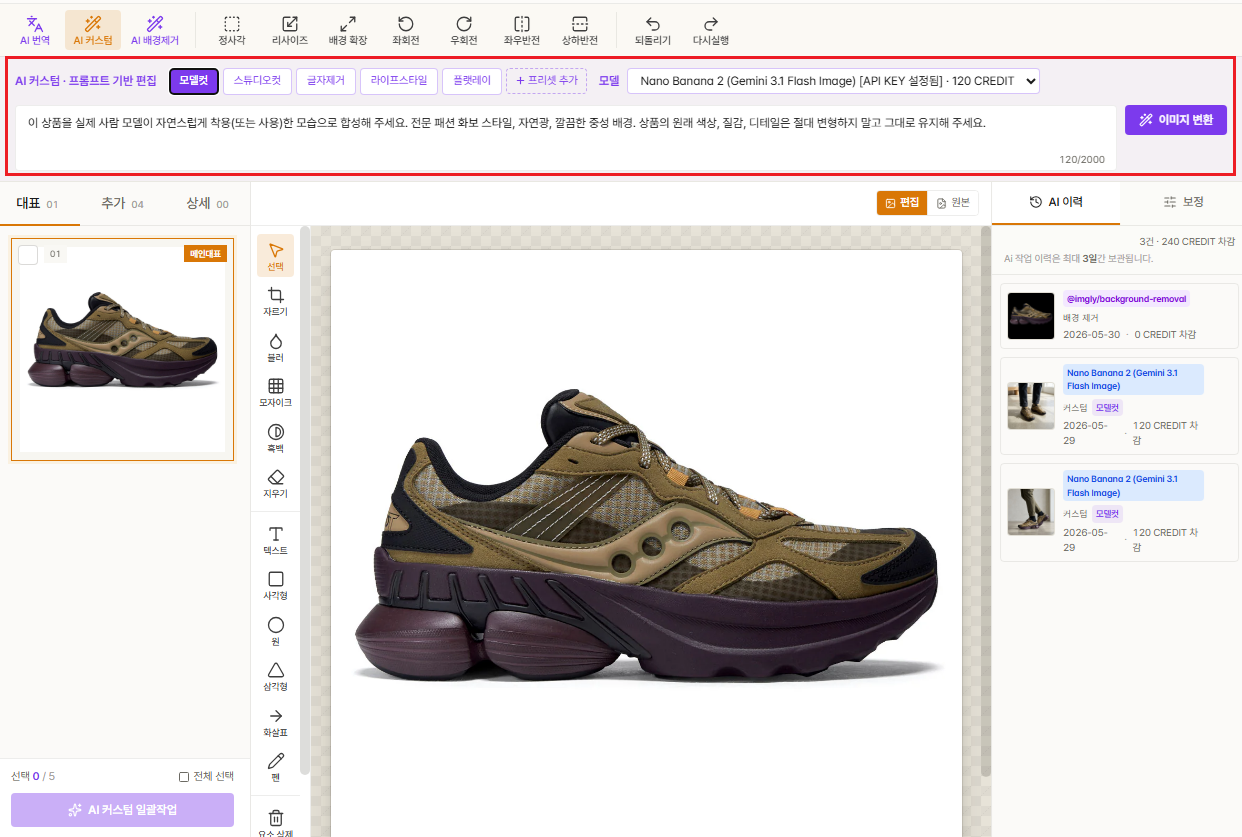
Task: Draw a circle with 원 tool
Action: coord(276,630)
